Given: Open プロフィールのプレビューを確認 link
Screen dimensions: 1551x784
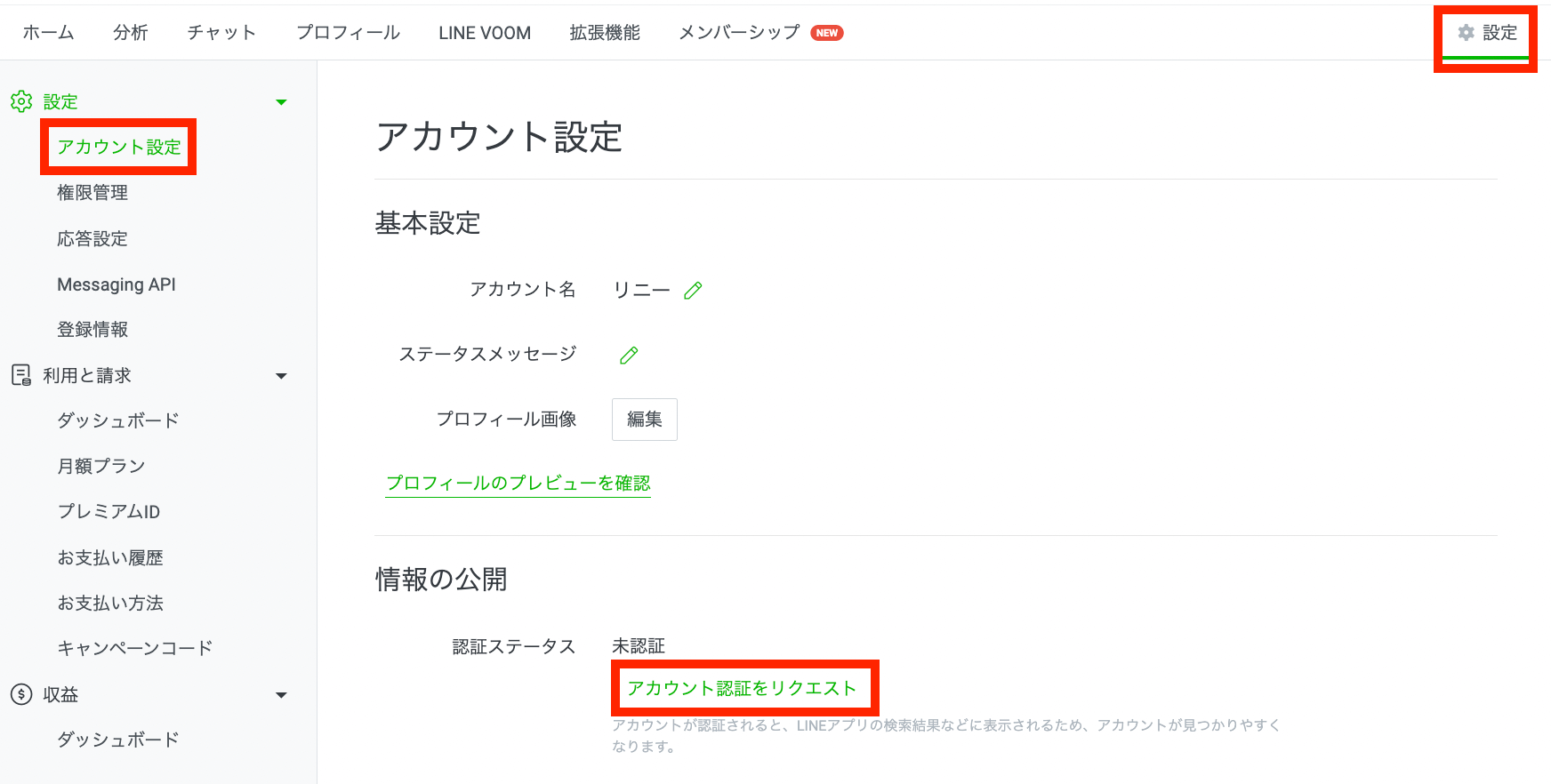Looking at the screenshot, I should (518, 483).
